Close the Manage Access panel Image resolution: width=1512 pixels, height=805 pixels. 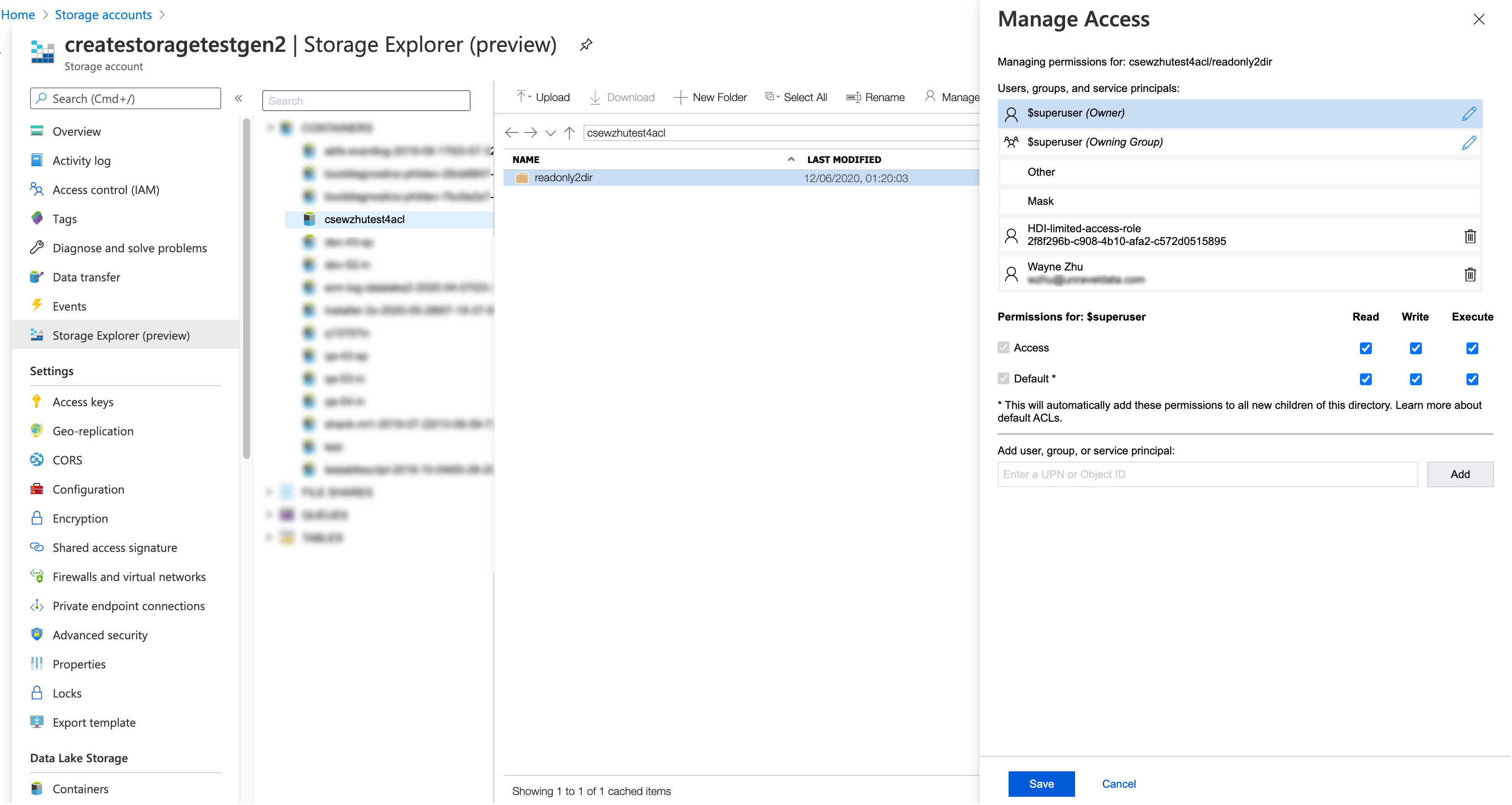(1478, 20)
